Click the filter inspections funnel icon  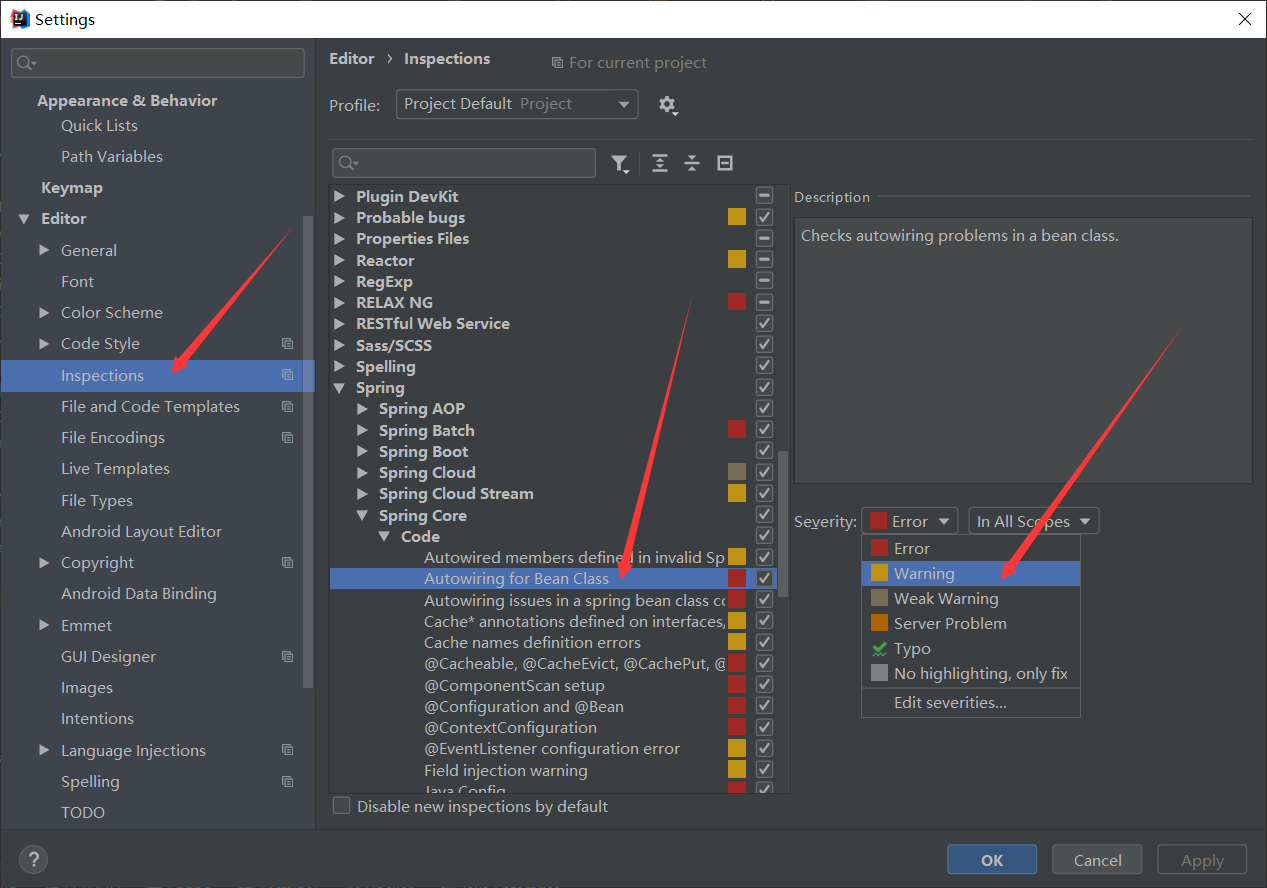click(x=620, y=163)
